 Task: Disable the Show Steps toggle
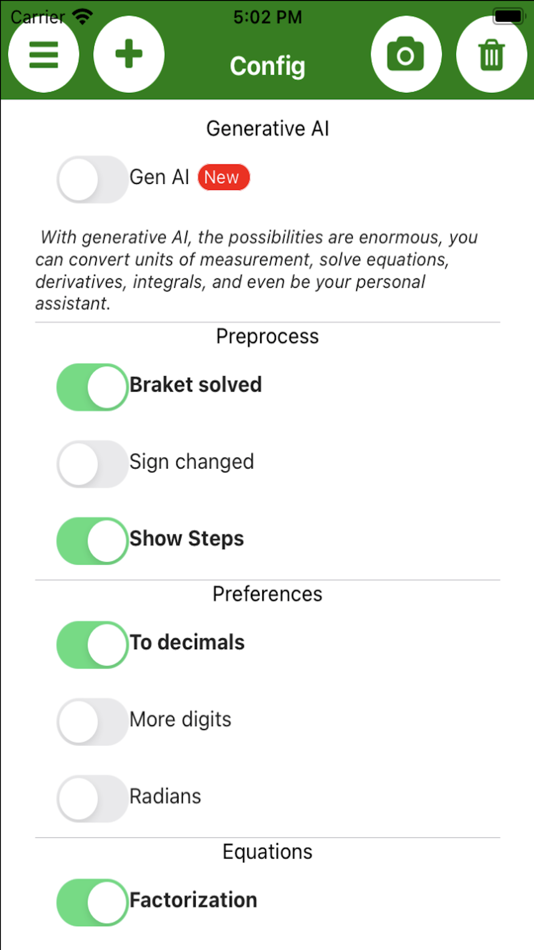(93, 541)
